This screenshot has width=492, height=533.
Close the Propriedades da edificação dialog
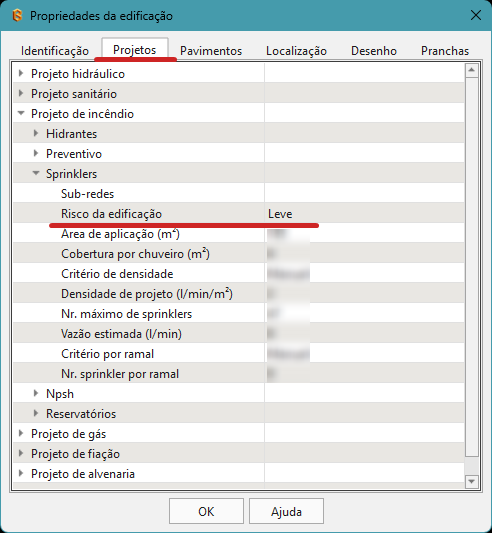tap(475, 15)
